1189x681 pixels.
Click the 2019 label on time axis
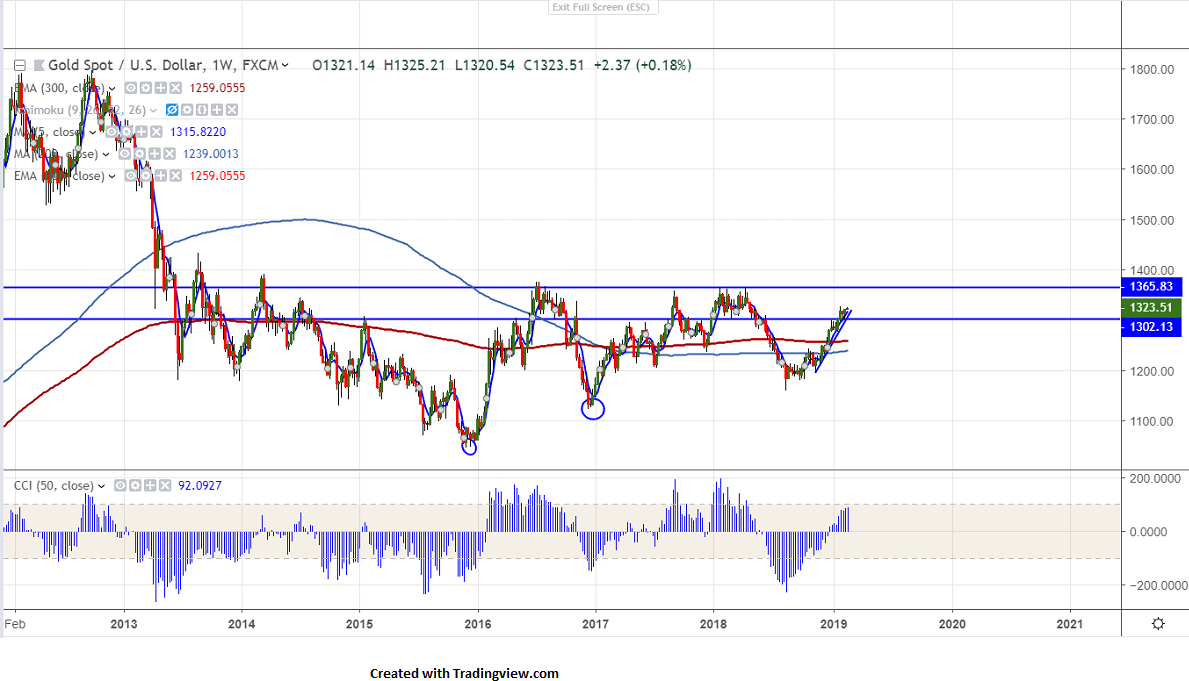pyautogui.click(x=833, y=624)
